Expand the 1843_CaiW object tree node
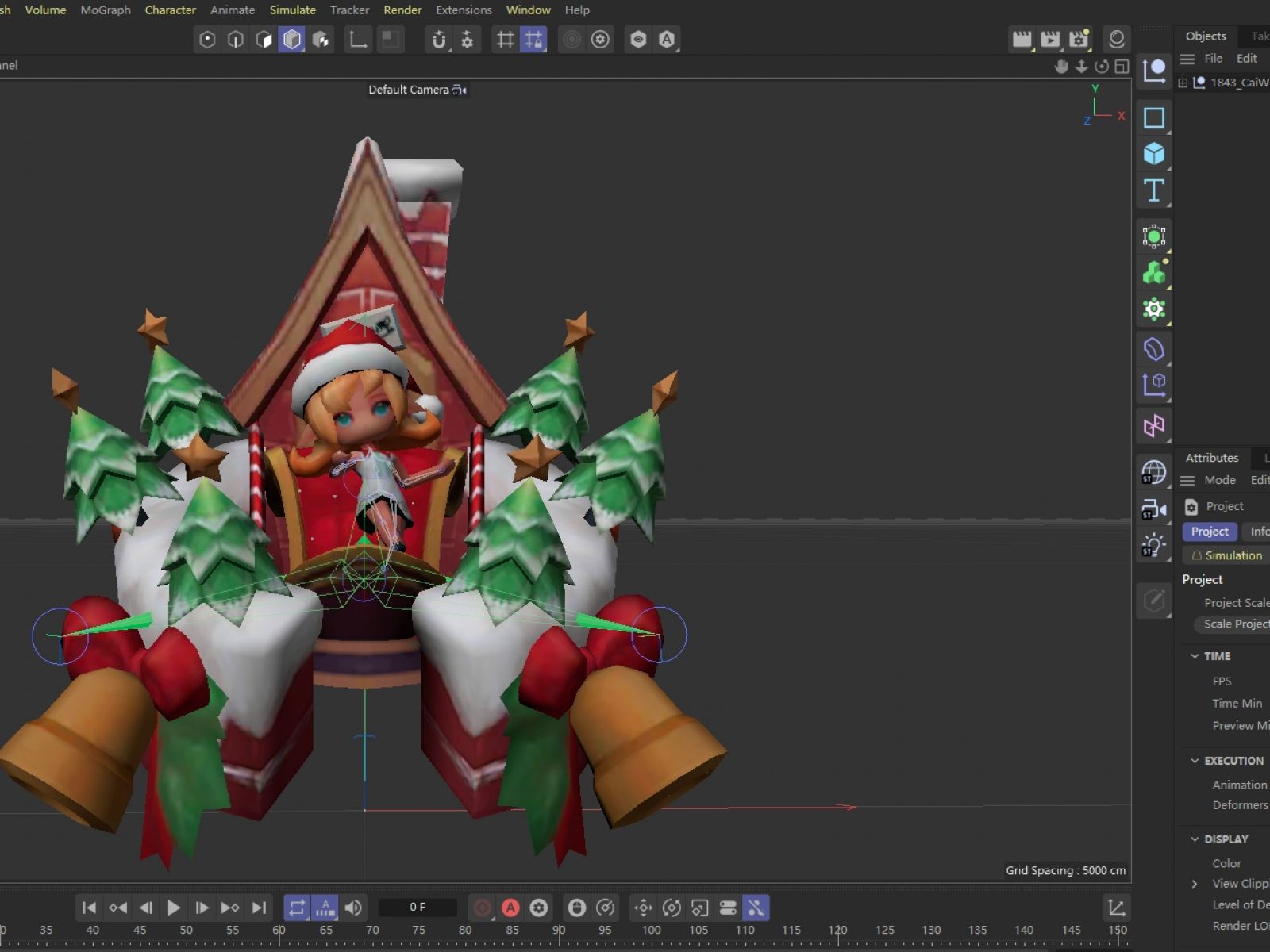Screen dimensions: 1270x952 [1183, 83]
